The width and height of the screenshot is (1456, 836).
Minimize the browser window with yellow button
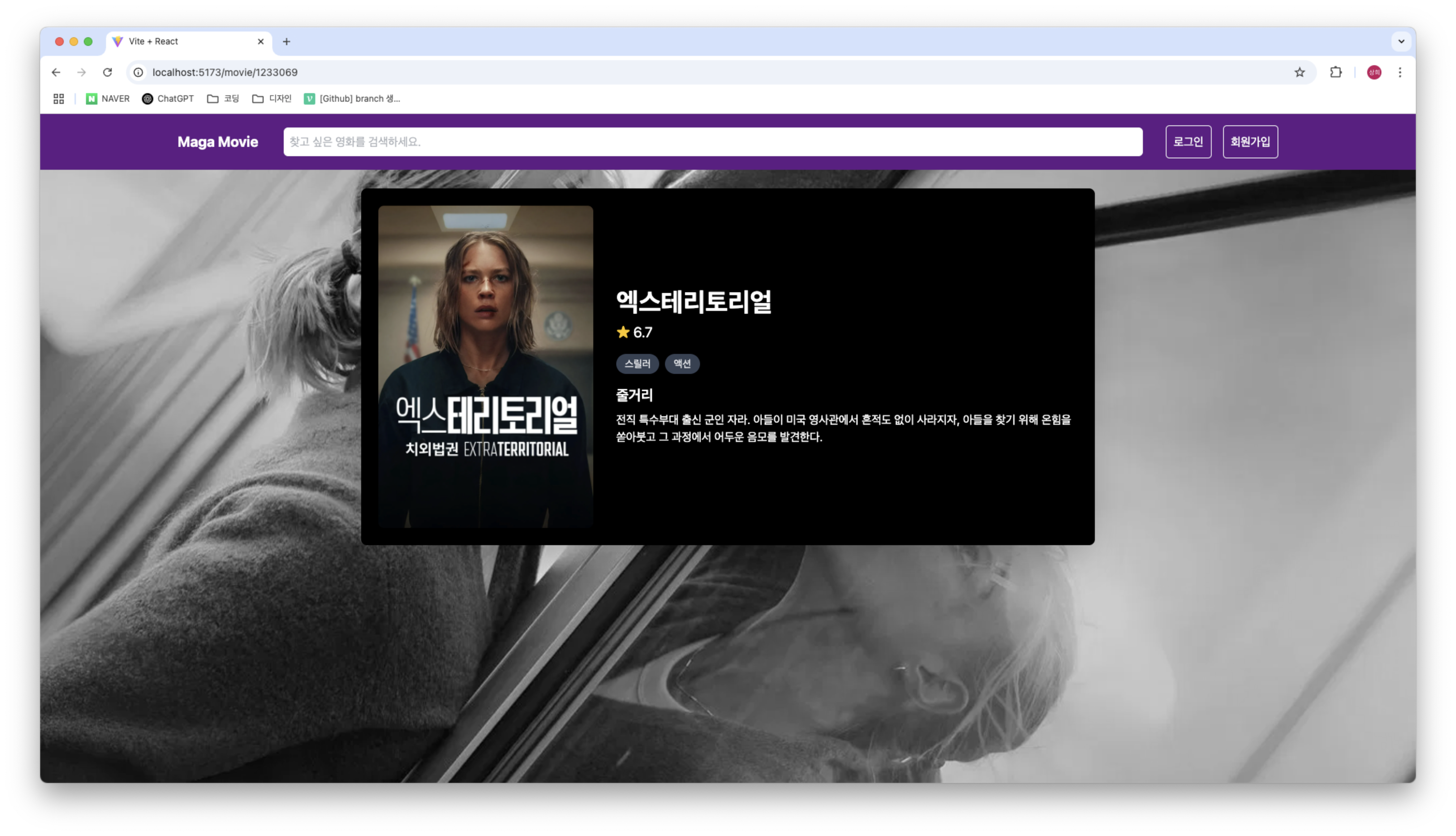pos(73,41)
